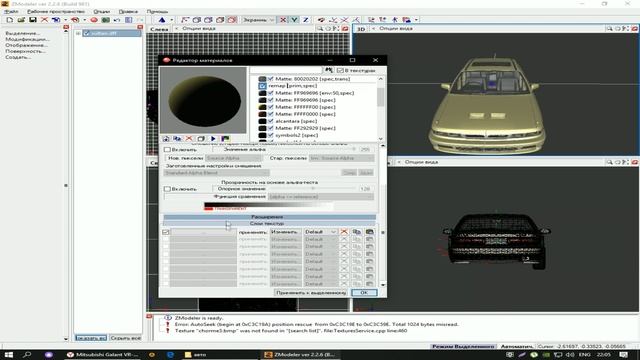Image resolution: width=640 pixels, height=360 pixels.
Task: Open Materials editor red sphere toolbar icon
Action: (94, 20)
